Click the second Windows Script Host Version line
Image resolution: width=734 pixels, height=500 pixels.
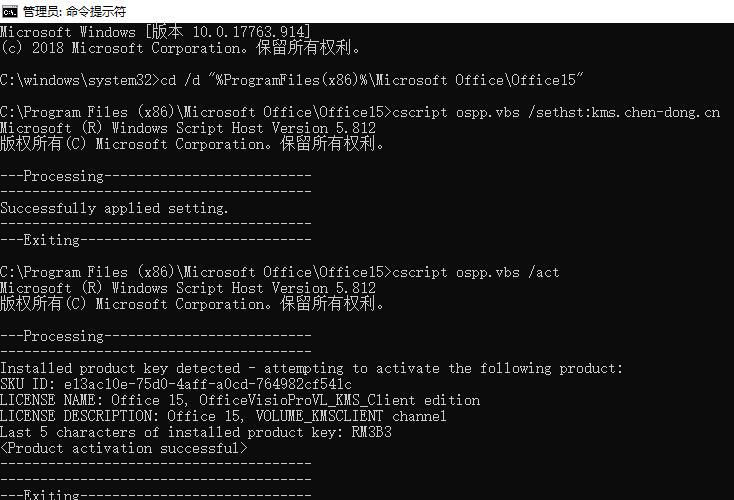[x=188, y=288]
